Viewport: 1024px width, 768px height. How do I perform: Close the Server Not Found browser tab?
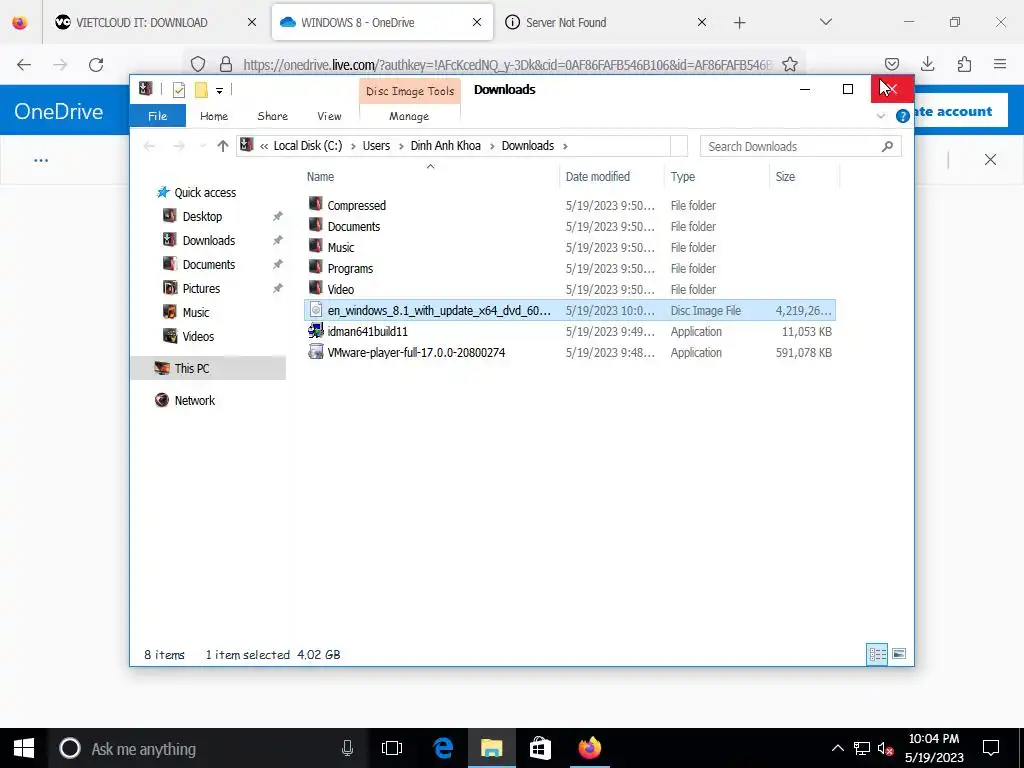[701, 22]
